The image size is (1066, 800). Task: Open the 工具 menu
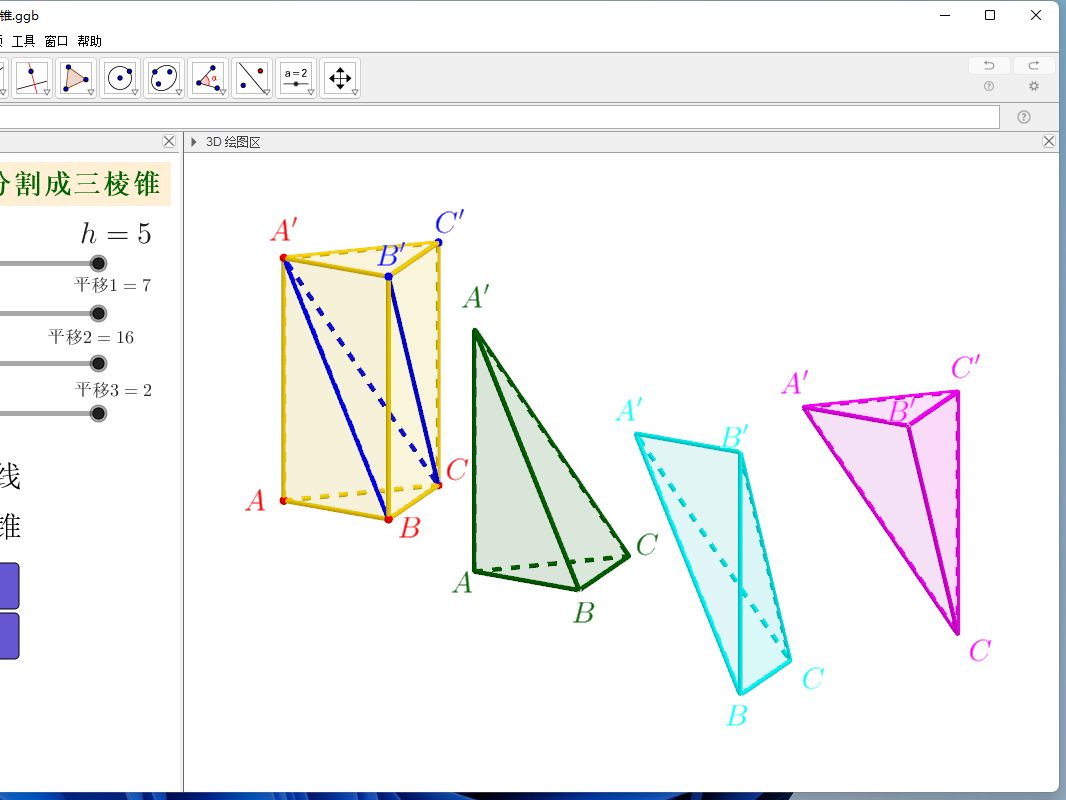point(23,41)
